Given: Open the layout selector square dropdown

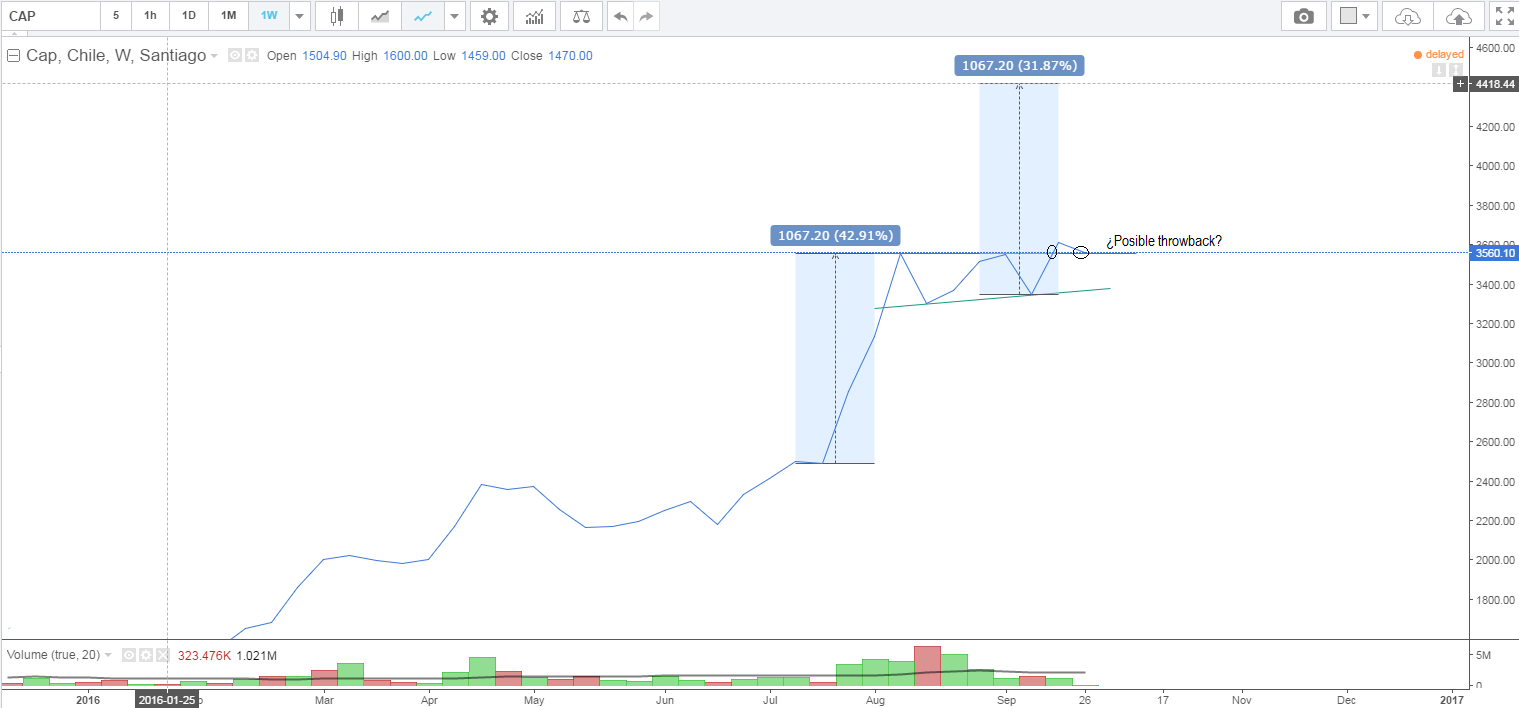Looking at the screenshot, I should click(x=1356, y=16).
